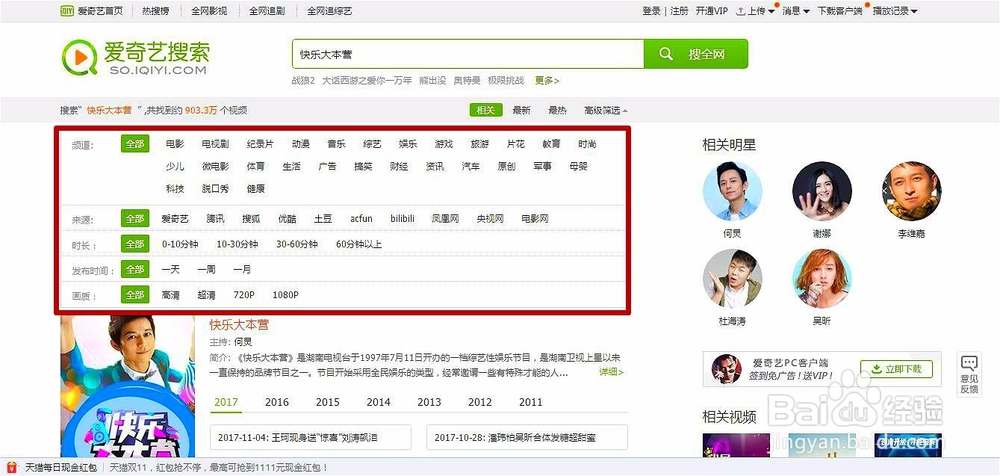The height and width of the screenshot is (476, 1000).
Task: Click the PC client promo avatar image
Action: [726, 369]
